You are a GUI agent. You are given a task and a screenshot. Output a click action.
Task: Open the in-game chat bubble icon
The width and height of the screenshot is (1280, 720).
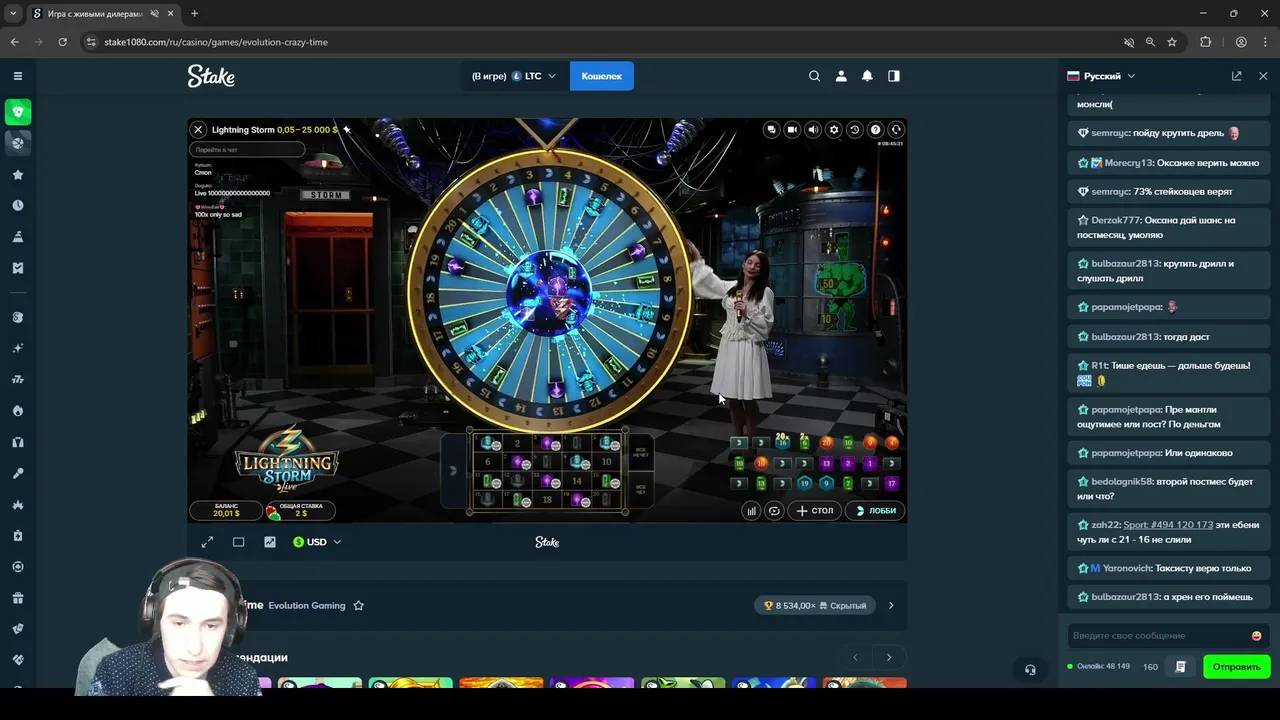click(771, 129)
